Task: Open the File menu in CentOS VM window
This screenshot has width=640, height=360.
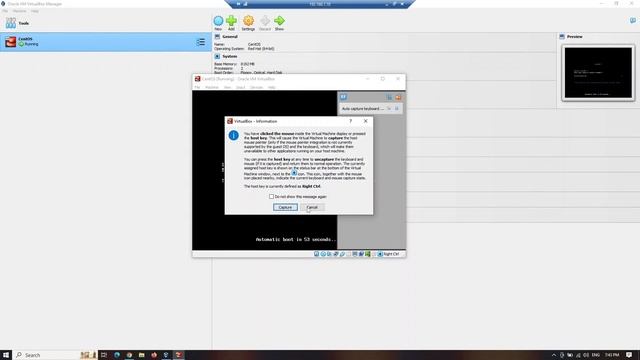Action: point(197,87)
